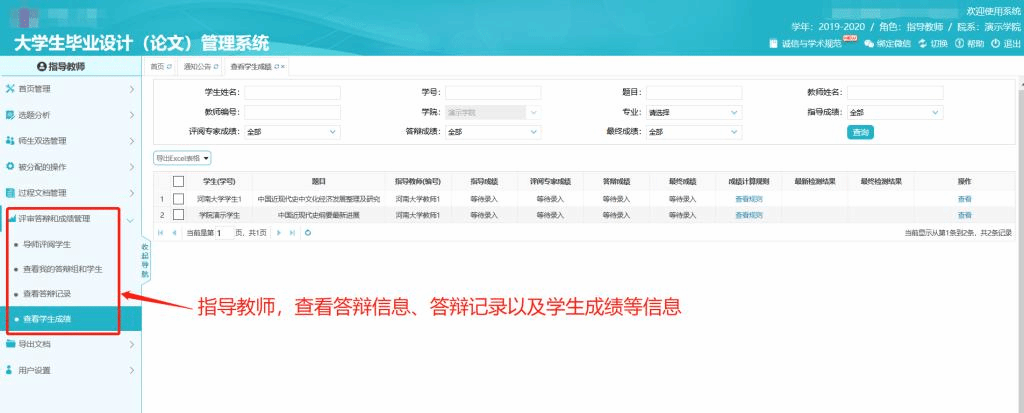Click the 帮助 help icon
The image size is (1024, 413).
click(x=960, y=44)
